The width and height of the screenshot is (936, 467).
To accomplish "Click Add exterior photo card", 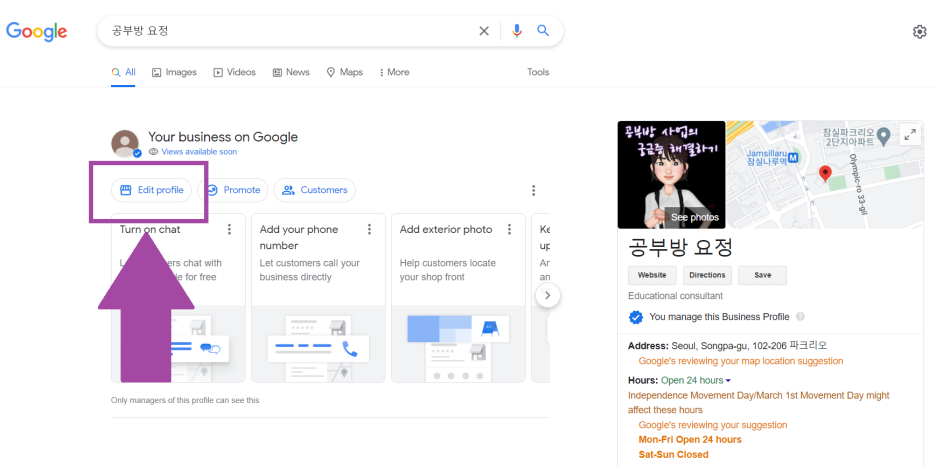I will coord(458,297).
